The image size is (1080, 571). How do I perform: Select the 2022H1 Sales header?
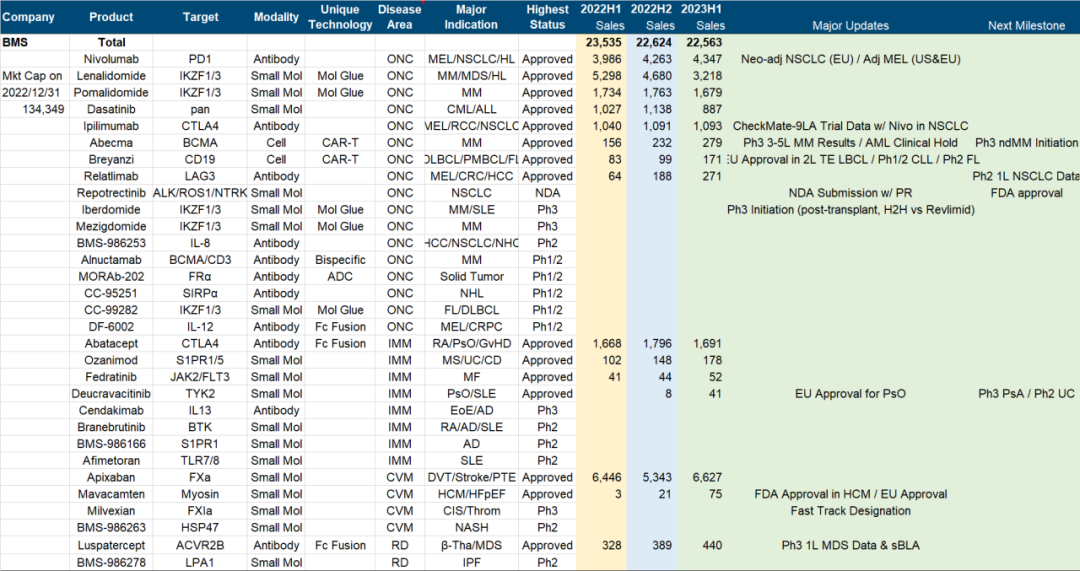pos(602,17)
